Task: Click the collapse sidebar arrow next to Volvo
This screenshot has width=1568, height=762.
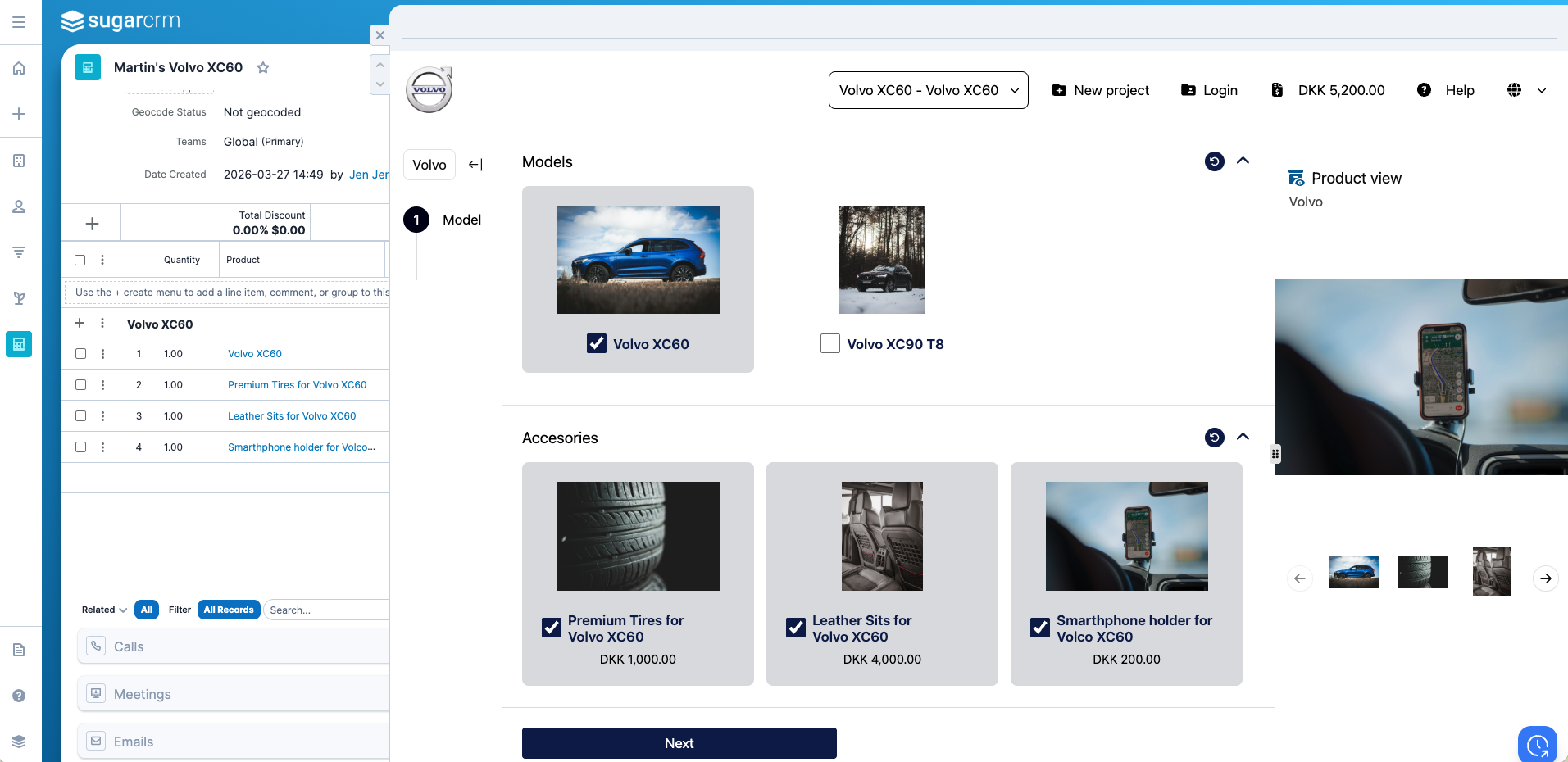Action: point(475,165)
